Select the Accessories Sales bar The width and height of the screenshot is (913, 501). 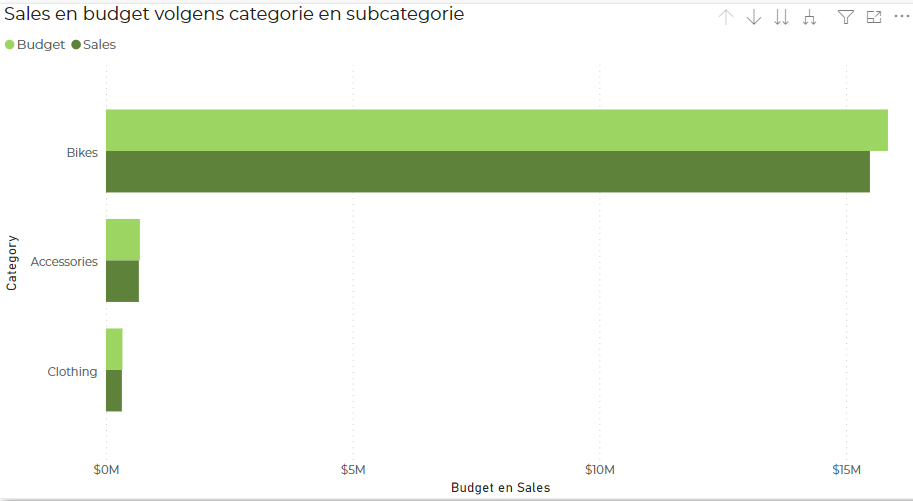[x=122, y=281]
